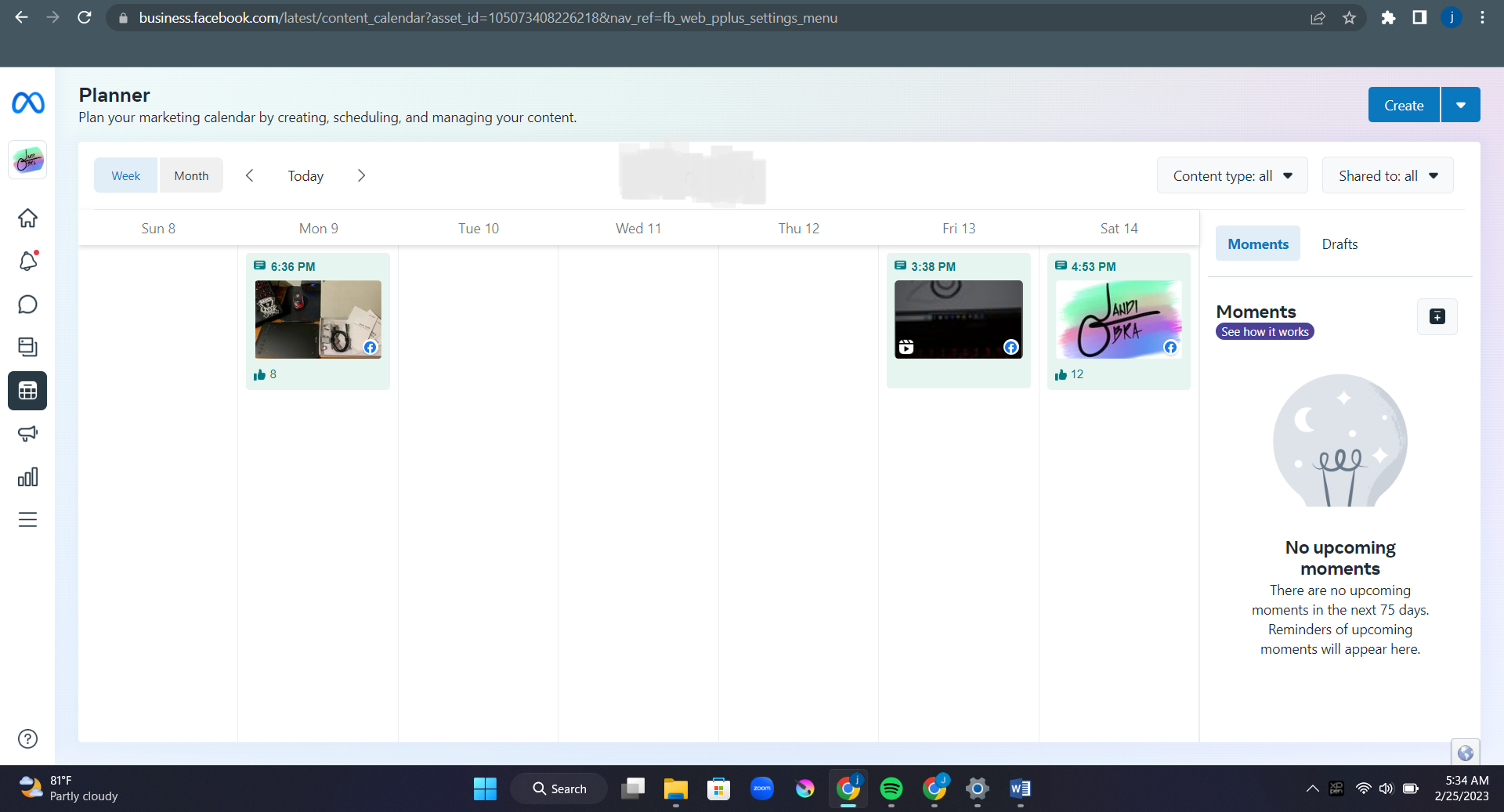Viewport: 1504px width, 812px height.
Task: Click the add moment plus icon
Action: coord(1437,316)
